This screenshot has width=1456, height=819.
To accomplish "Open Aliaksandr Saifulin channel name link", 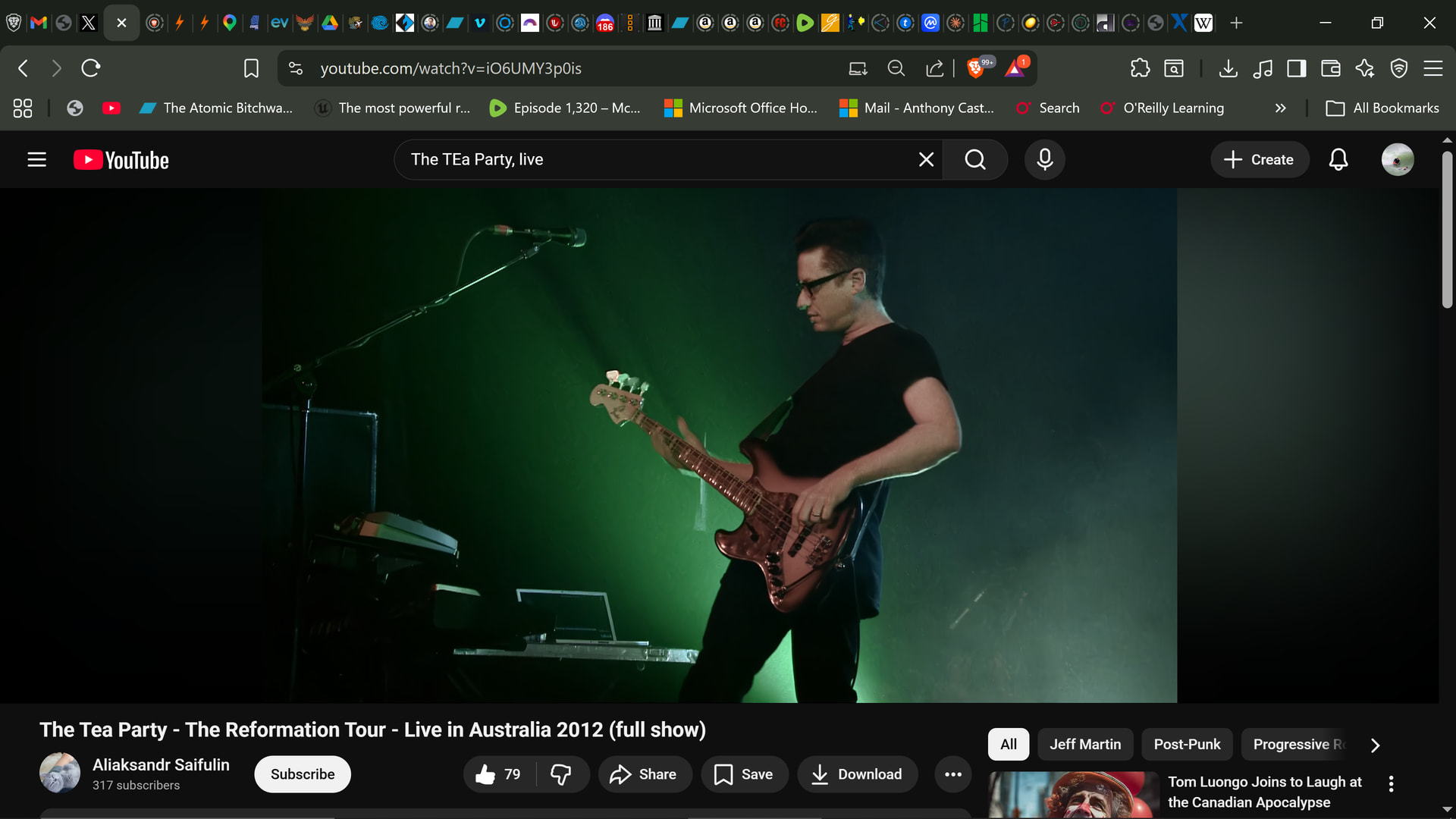I will 161,764.
